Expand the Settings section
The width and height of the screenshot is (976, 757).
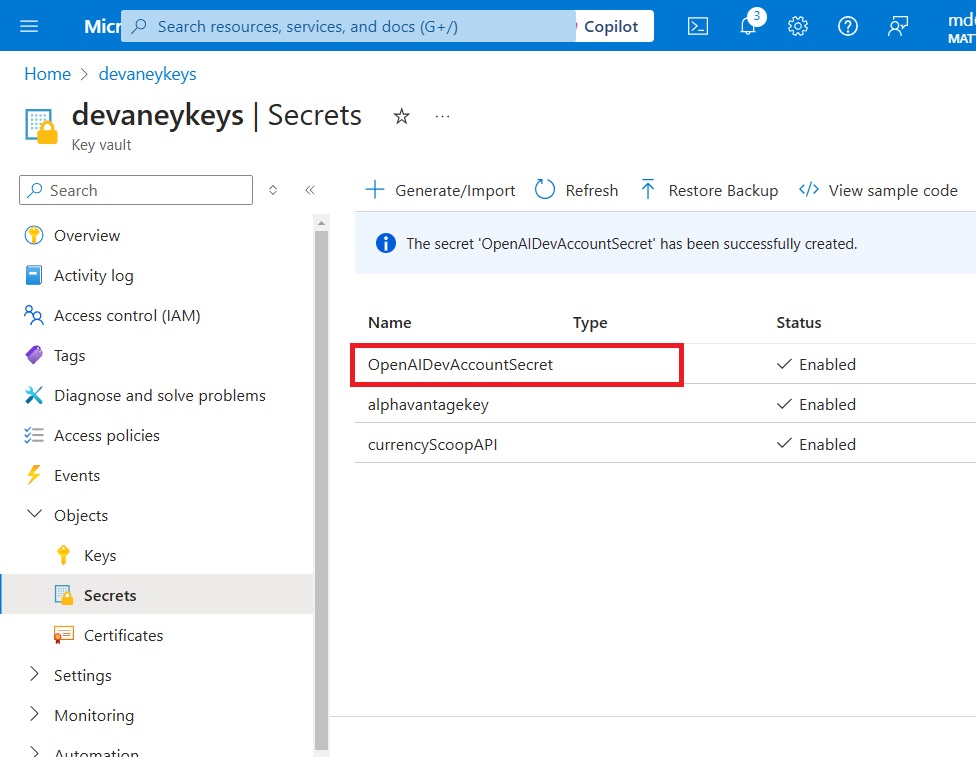point(35,674)
